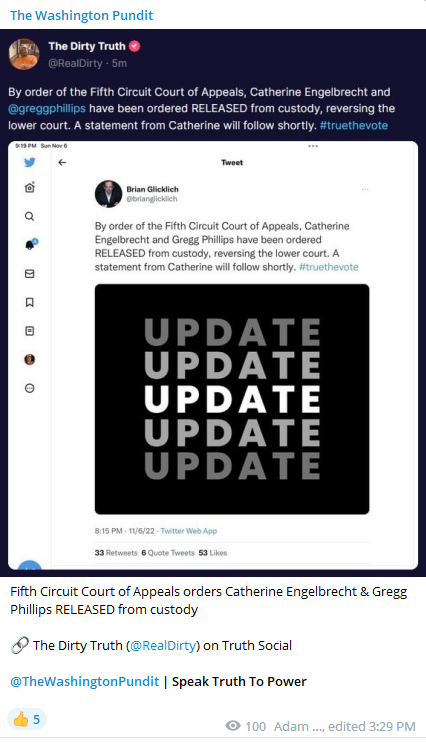Open the more options circle icon in sidebar
Screen dimensions: 426x743
29,388
